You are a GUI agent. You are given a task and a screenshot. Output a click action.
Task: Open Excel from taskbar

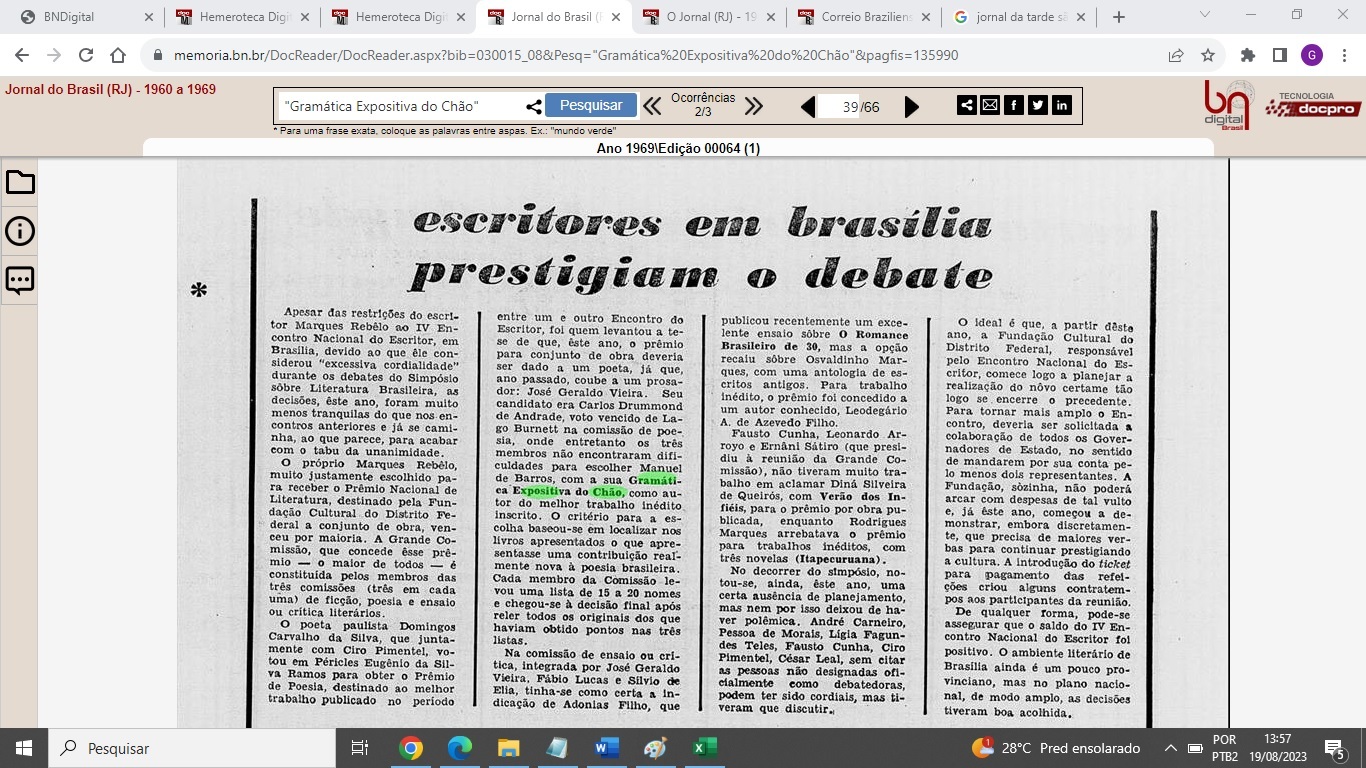(x=704, y=748)
